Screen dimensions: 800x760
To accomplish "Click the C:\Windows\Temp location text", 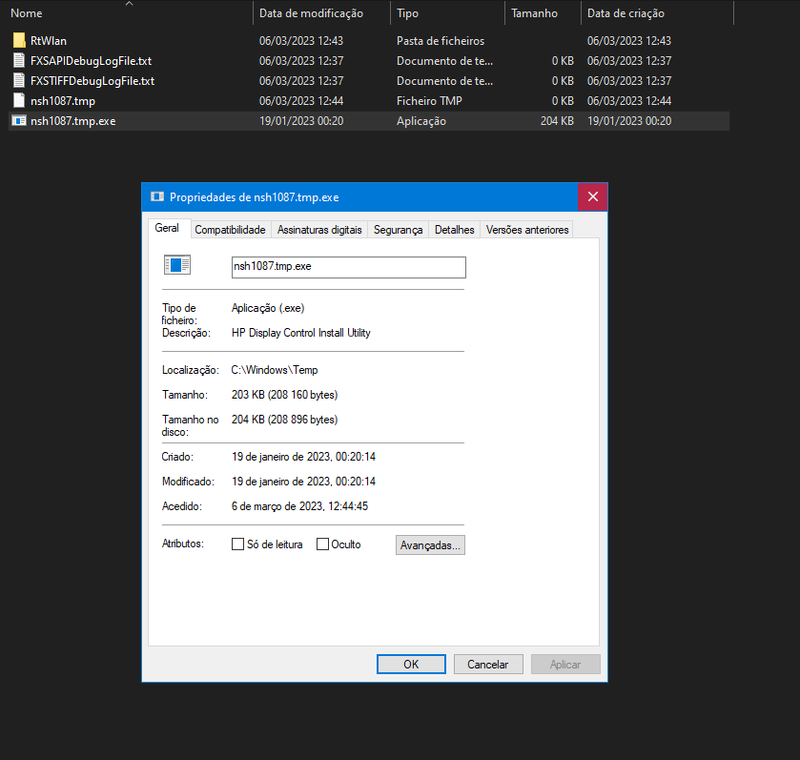I will [x=274, y=370].
